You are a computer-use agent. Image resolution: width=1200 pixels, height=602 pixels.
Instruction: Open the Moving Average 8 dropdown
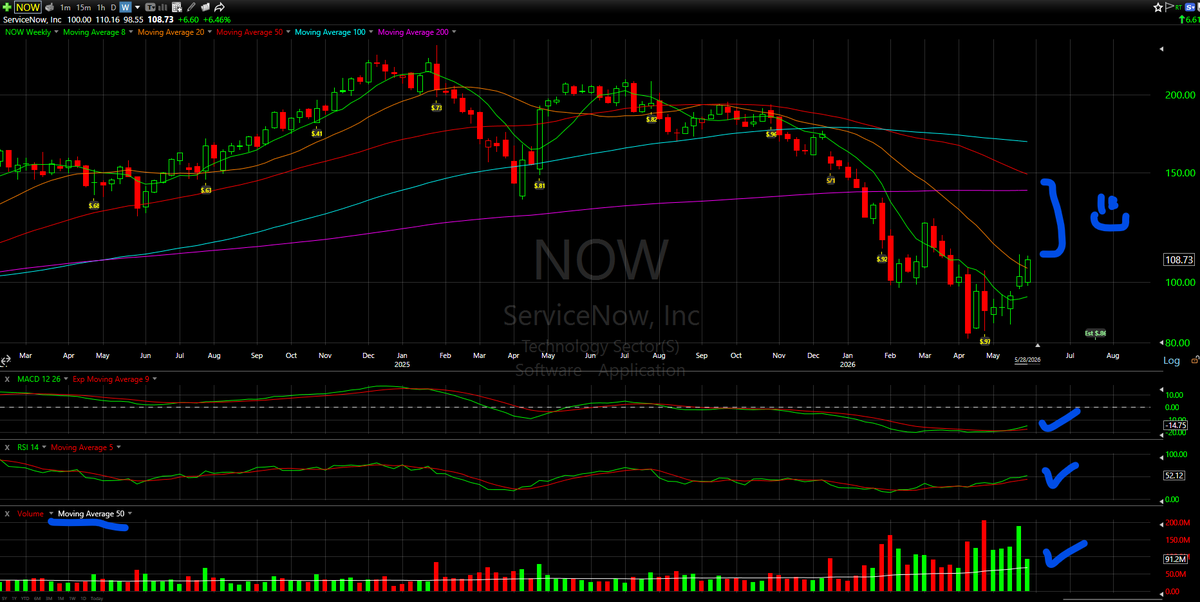pyautogui.click(x=131, y=32)
